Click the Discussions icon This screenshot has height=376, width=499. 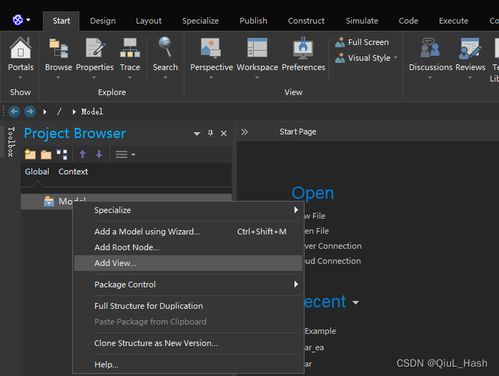click(430, 48)
